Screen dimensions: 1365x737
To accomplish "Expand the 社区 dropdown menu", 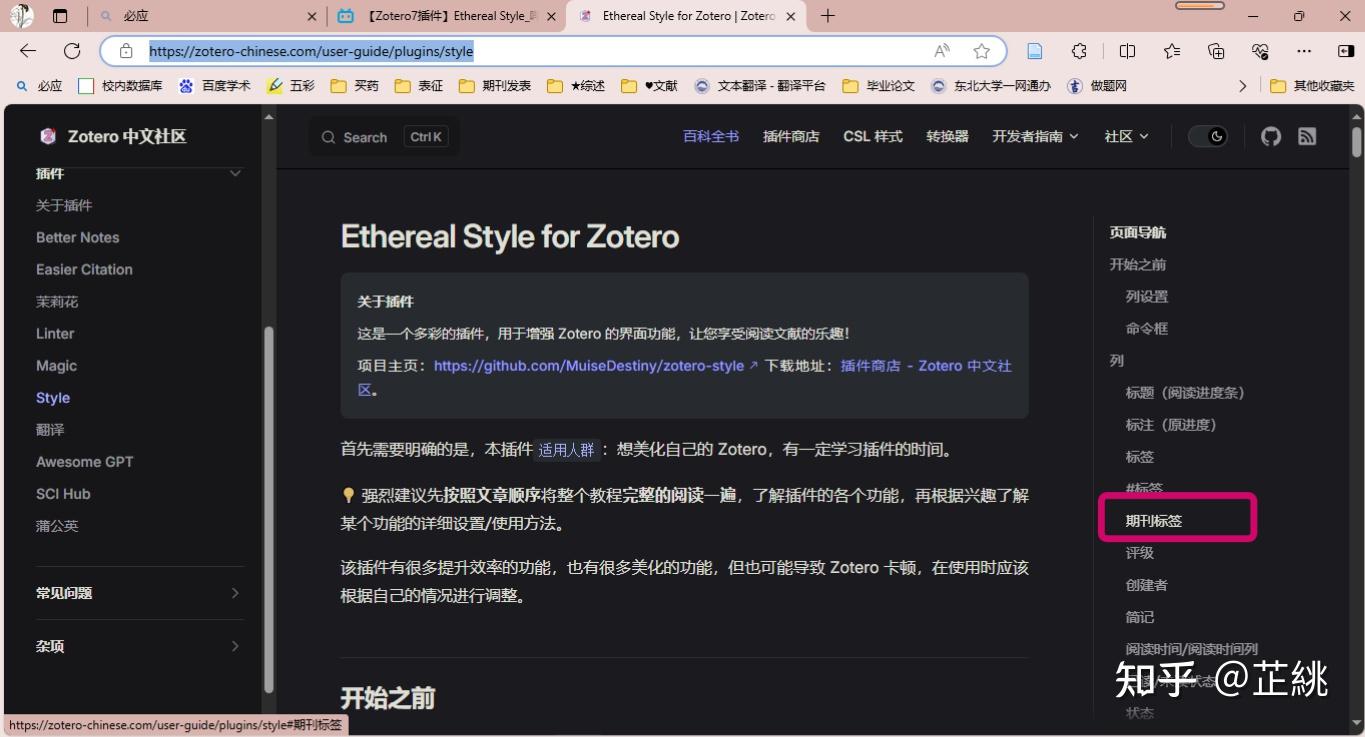I will click(x=1127, y=136).
